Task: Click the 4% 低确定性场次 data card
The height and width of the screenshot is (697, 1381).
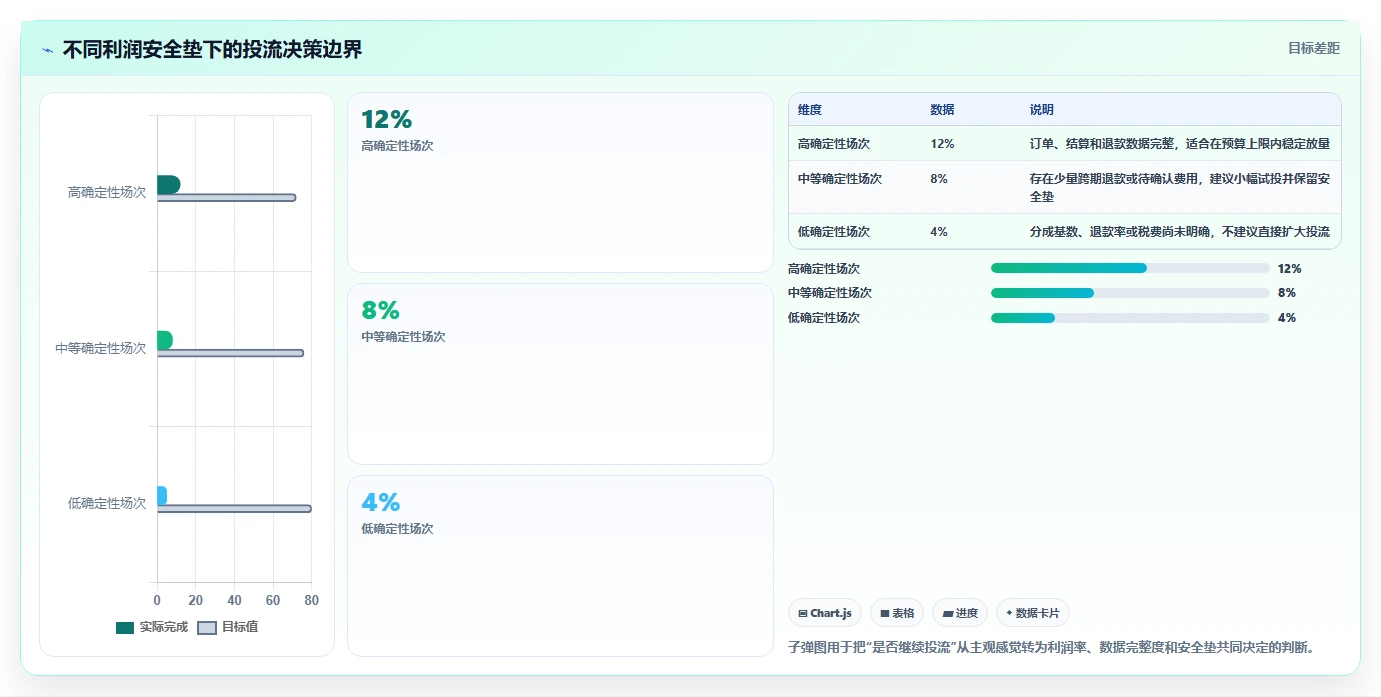Action: coord(560,566)
